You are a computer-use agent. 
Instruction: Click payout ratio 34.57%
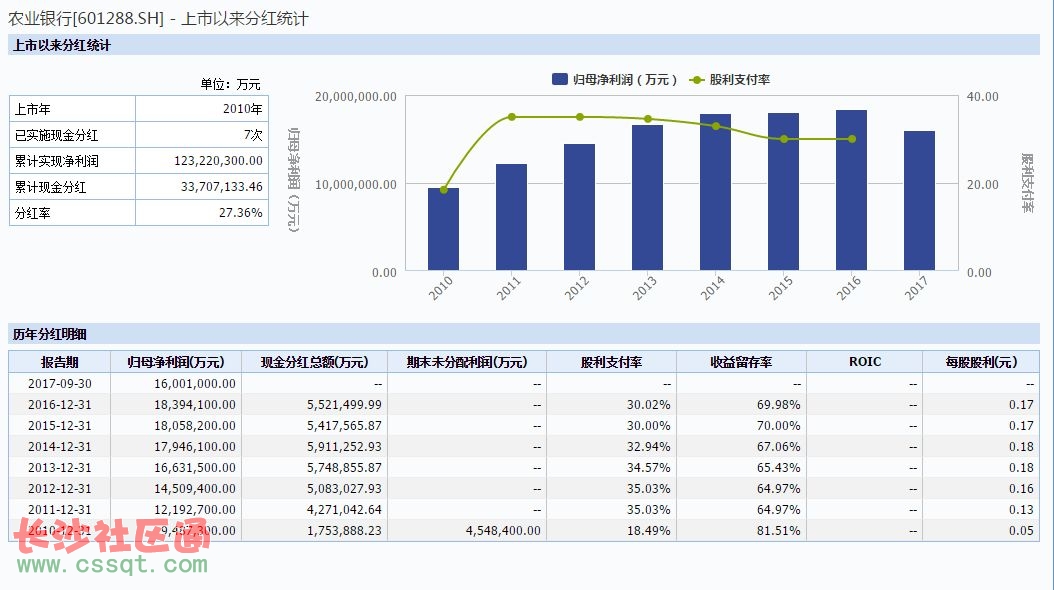tap(649, 467)
